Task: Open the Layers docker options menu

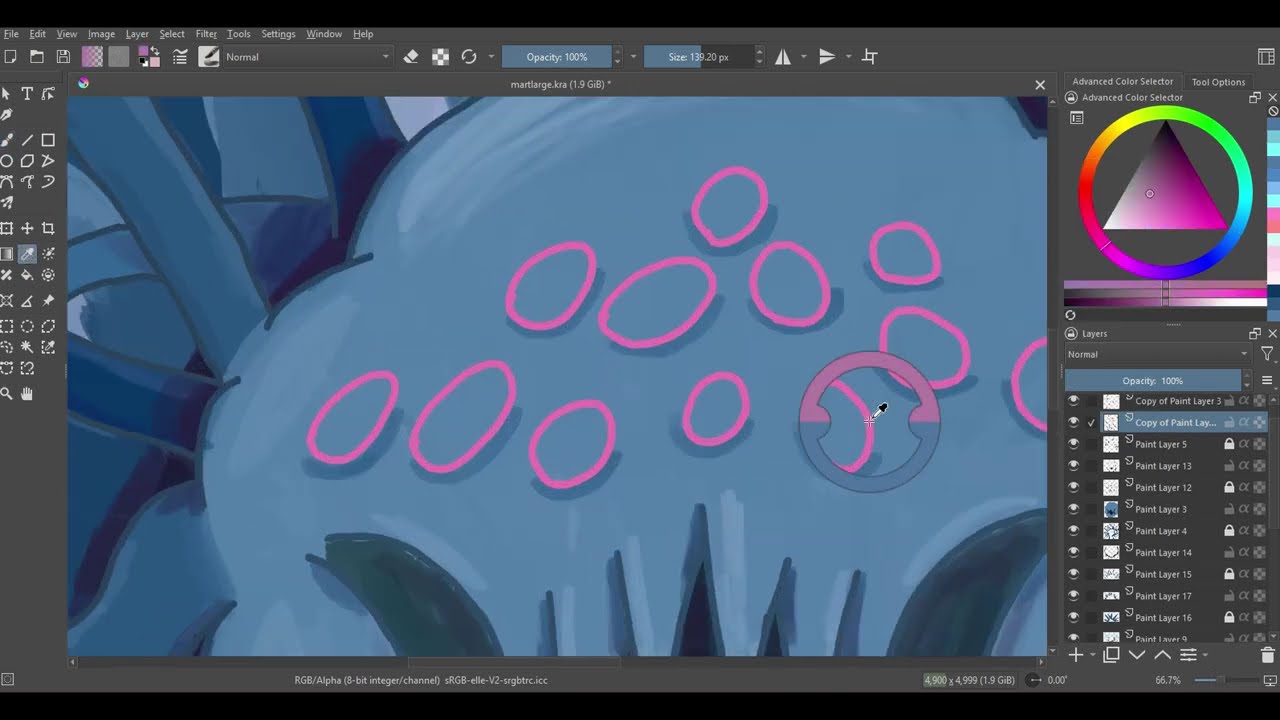Action: (x=1267, y=380)
